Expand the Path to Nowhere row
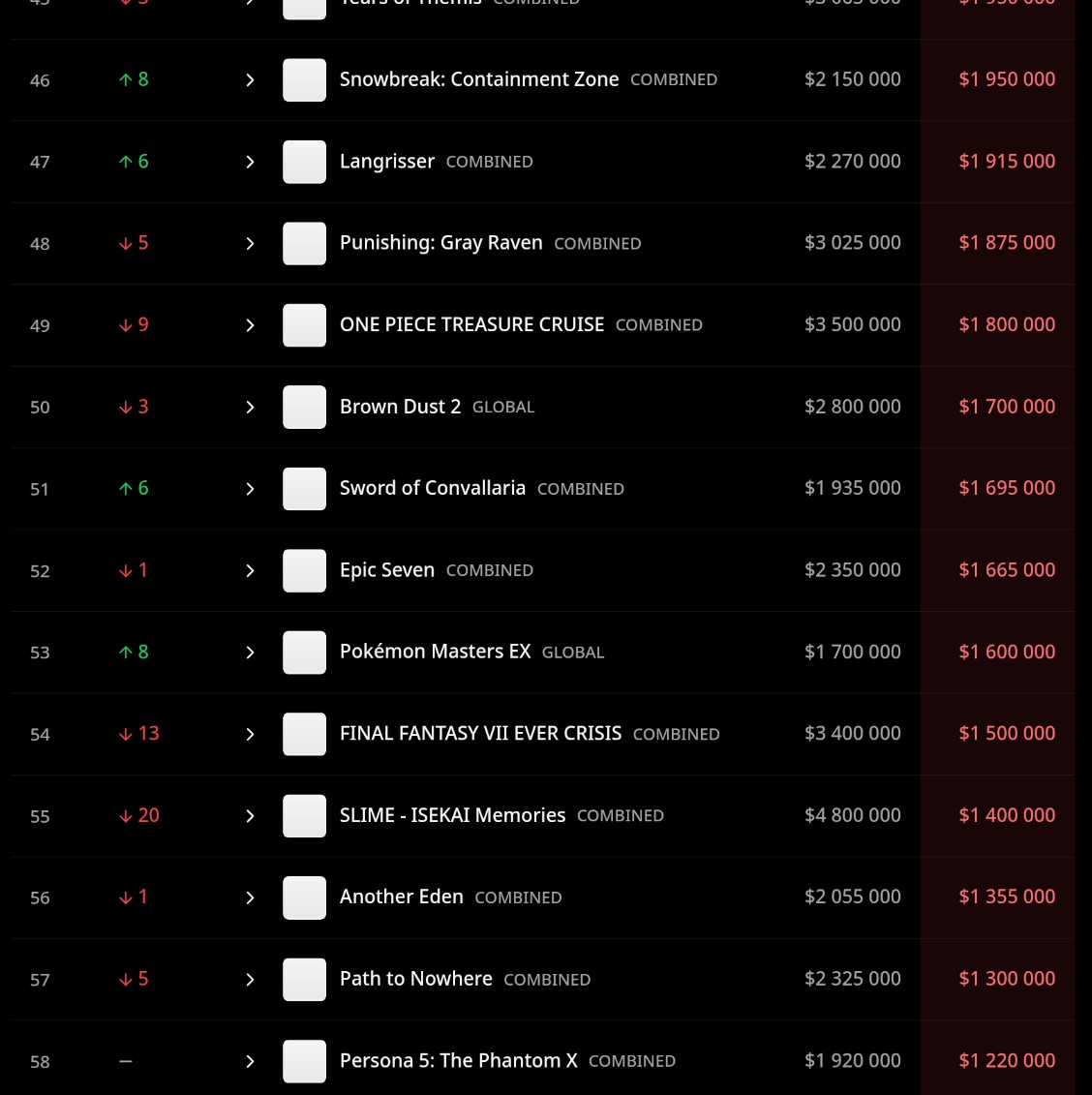The width and height of the screenshot is (1092, 1095). [250, 980]
